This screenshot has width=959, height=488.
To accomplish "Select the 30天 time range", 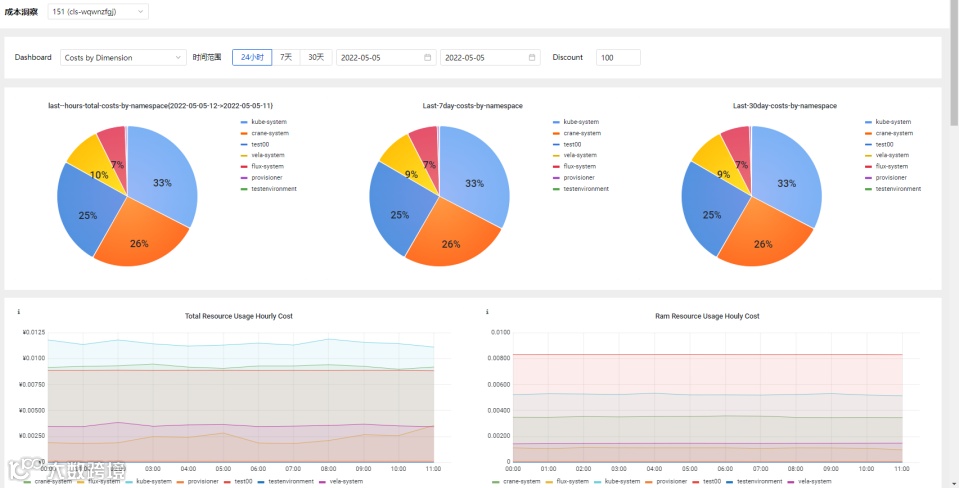I will click(316, 57).
